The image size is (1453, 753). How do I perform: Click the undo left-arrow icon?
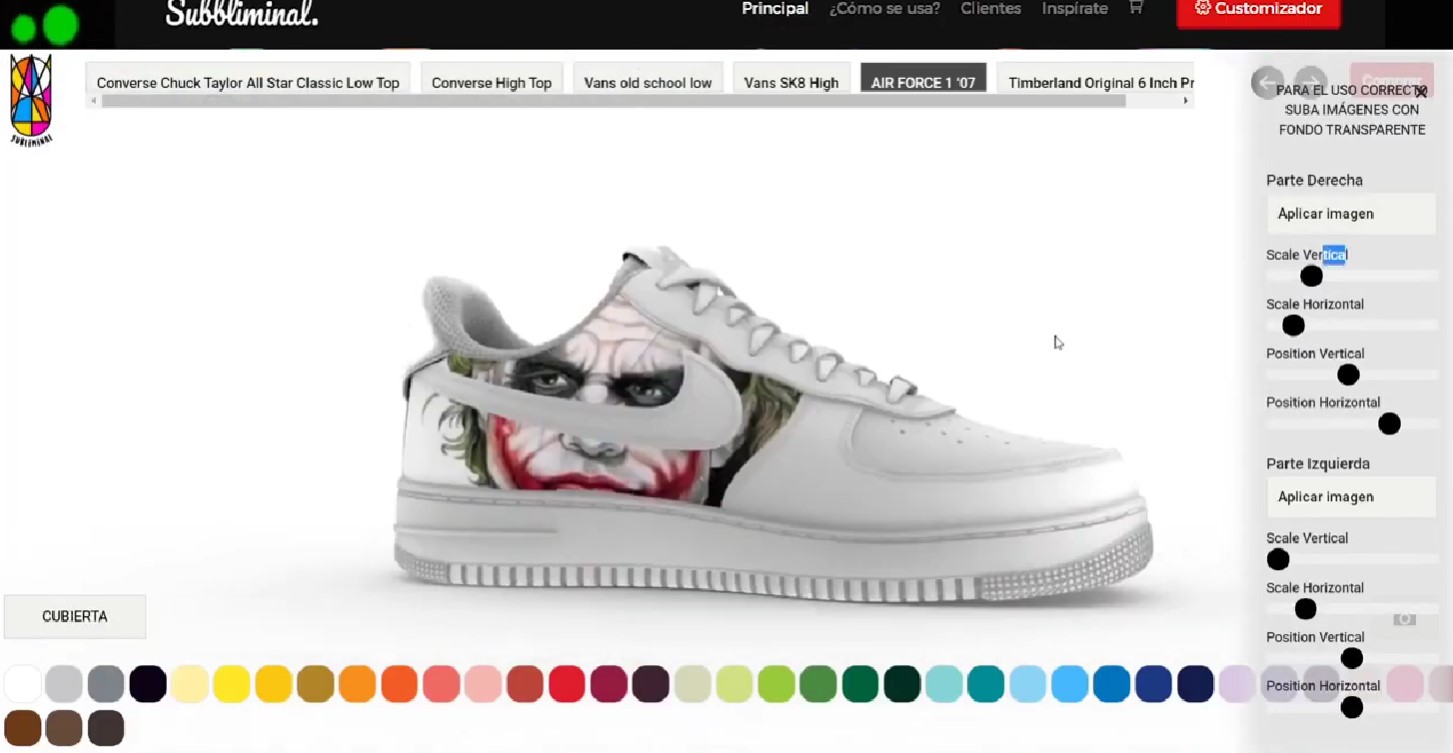1267,82
